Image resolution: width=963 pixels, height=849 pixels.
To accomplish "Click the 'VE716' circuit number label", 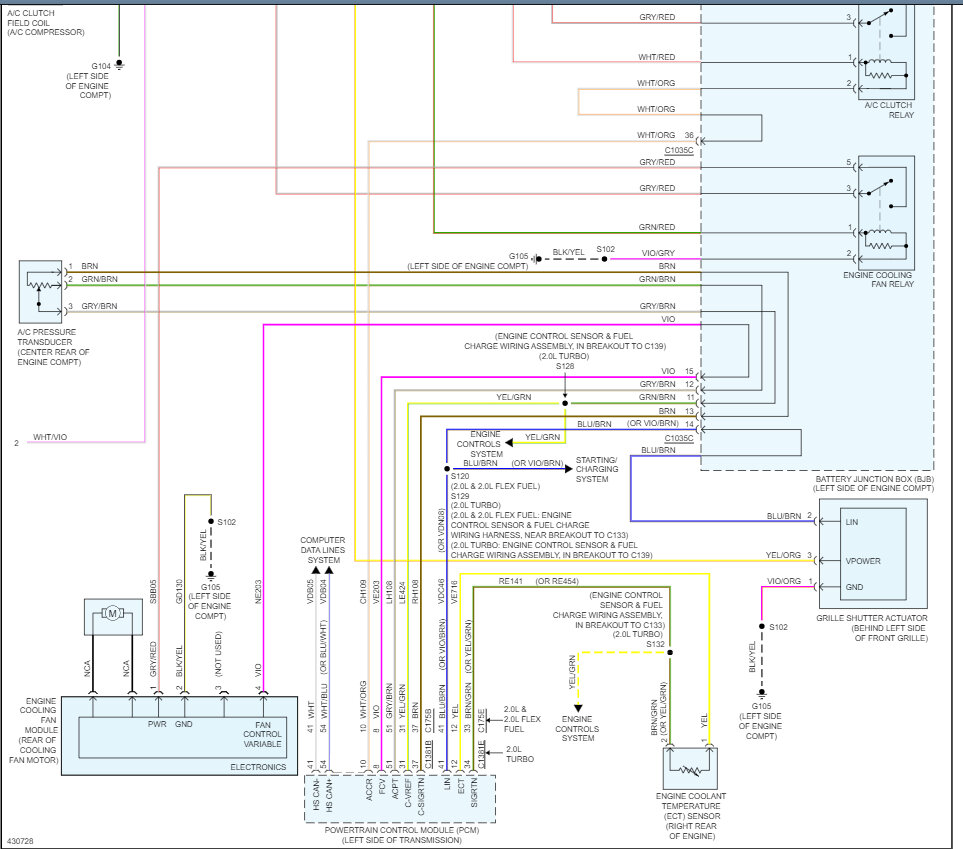I will coord(454,592).
